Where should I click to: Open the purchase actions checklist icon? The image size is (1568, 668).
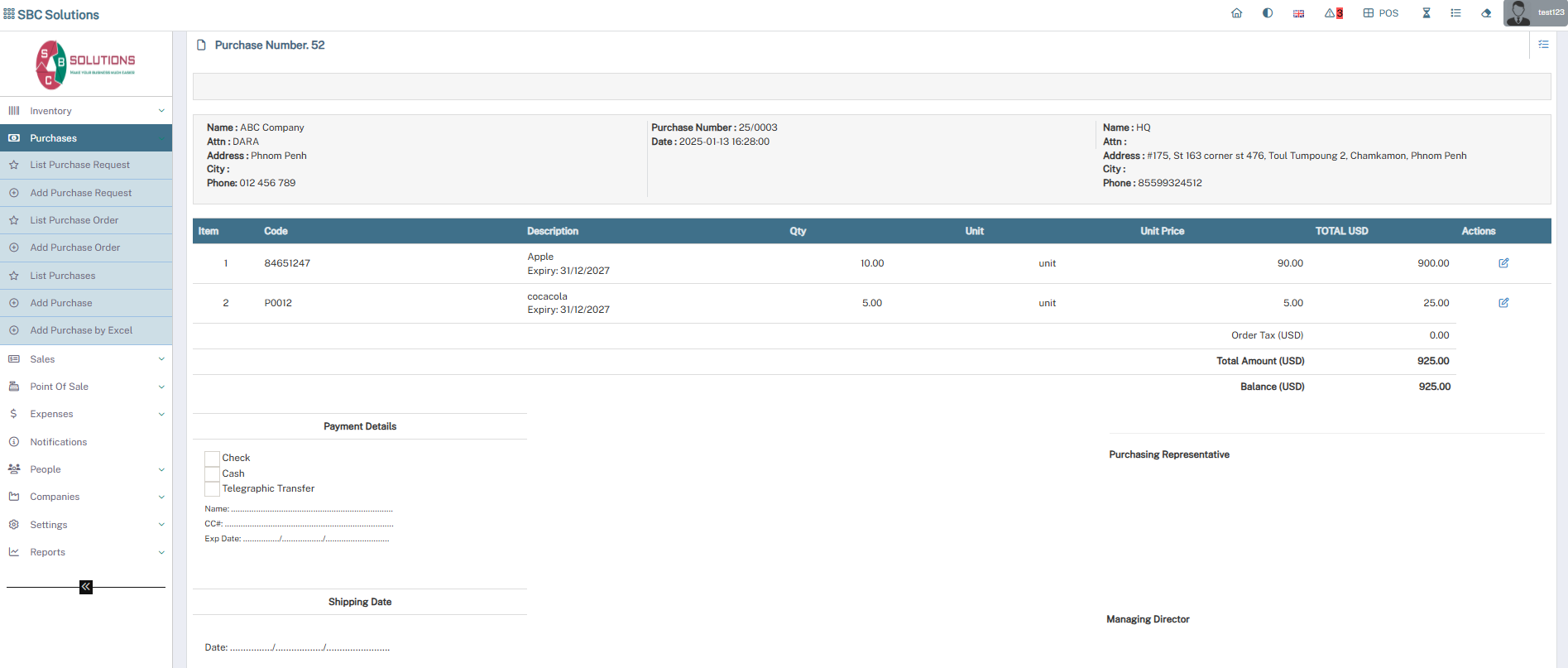pyautogui.click(x=1543, y=45)
